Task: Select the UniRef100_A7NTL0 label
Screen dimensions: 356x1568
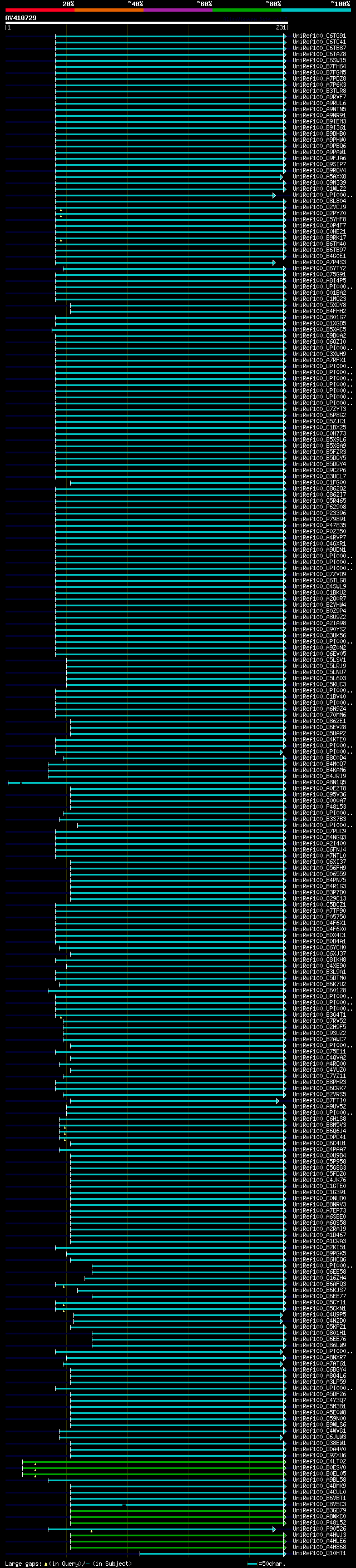Action: point(319,856)
